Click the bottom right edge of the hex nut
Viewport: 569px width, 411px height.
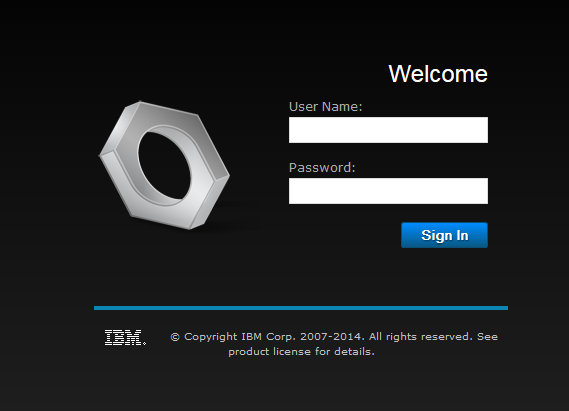[210, 203]
